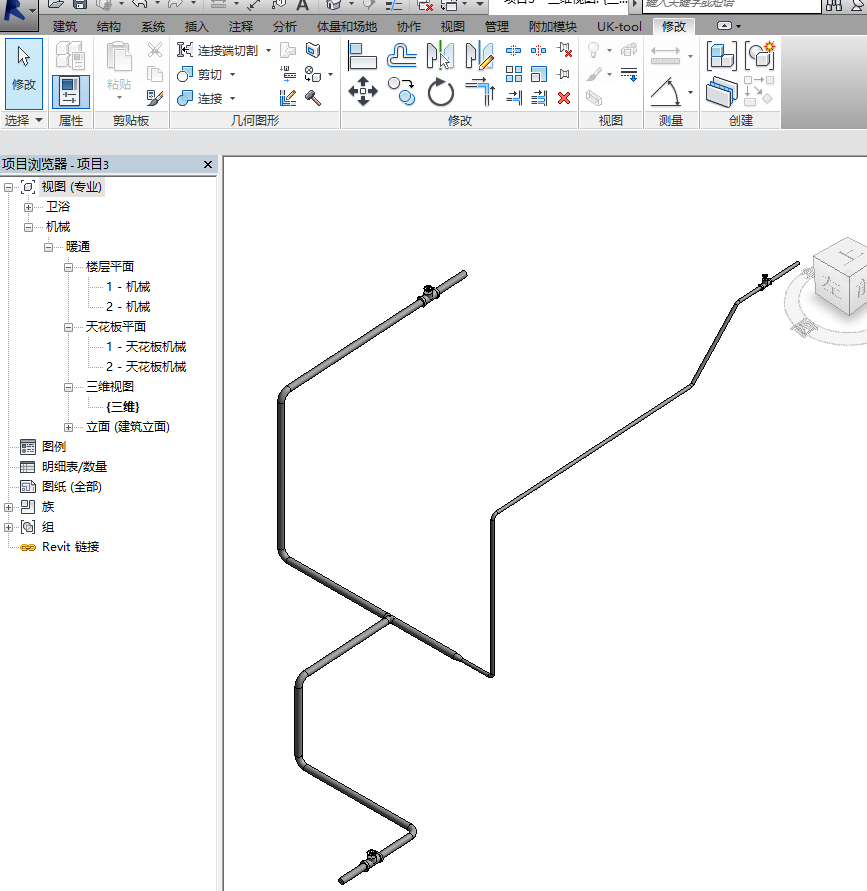The height and width of the screenshot is (891, 867).
Task: Click the Rotate tool icon
Action: click(x=441, y=93)
